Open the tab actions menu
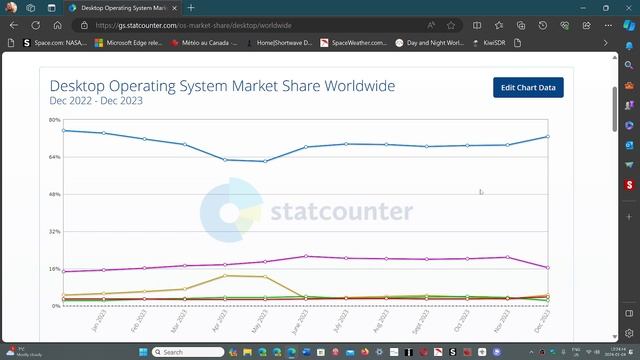Image resolution: width=640 pixels, height=360 pixels. [51, 8]
